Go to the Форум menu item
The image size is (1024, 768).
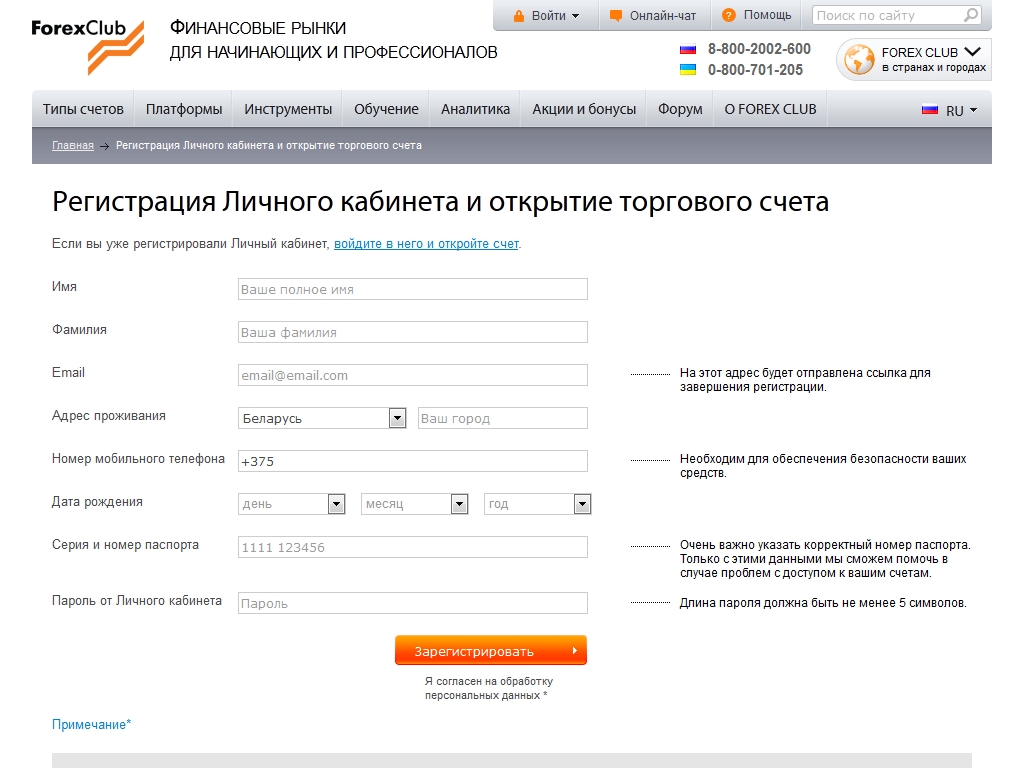click(x=680, y=109)
